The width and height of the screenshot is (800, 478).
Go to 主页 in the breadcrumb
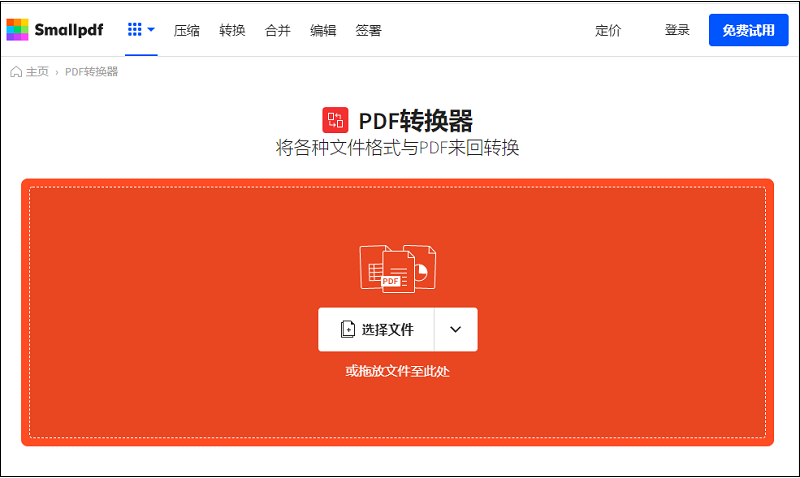pyautogui.click(x=37, y=71)
